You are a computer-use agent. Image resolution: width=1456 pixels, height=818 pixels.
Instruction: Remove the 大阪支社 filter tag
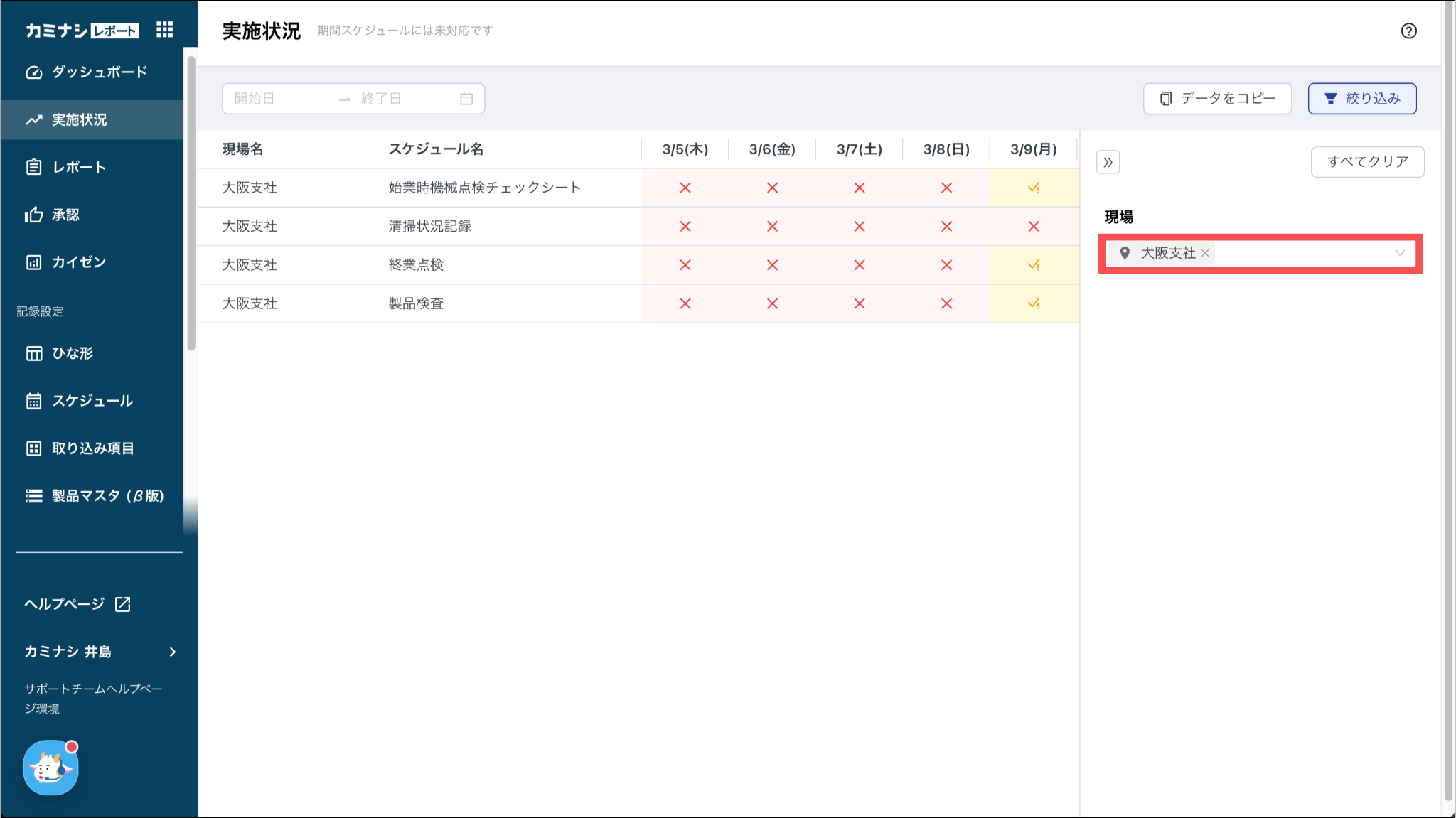click(1205, 253)
